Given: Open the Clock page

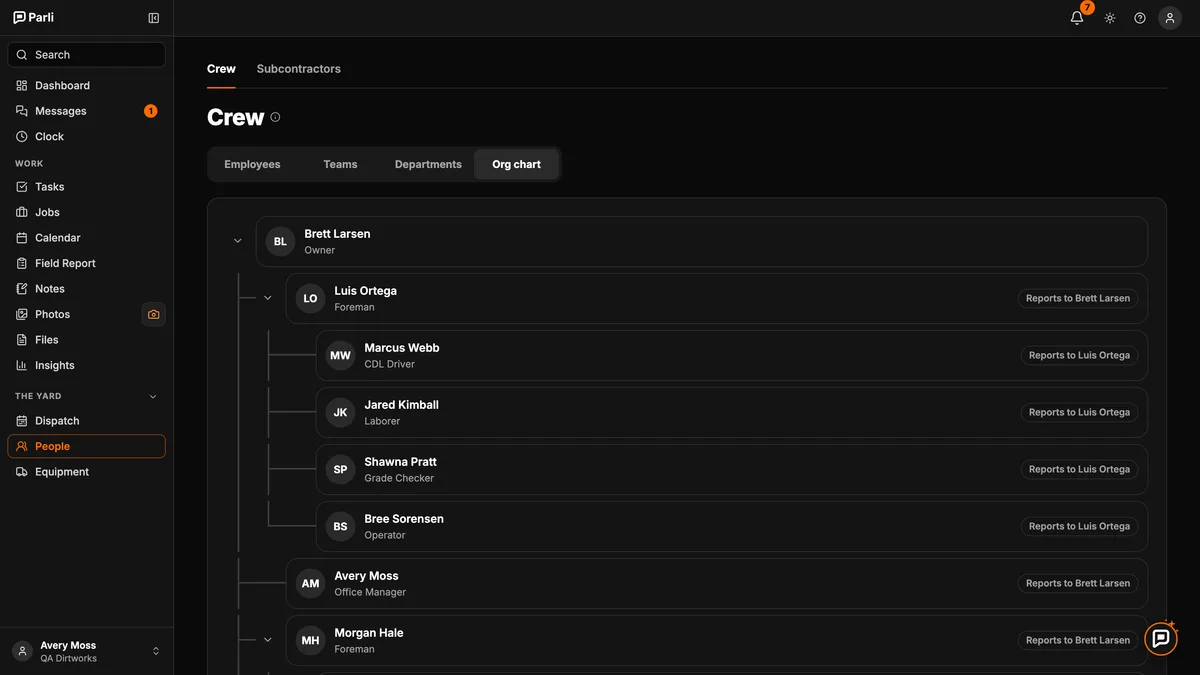Looking at the screenshot, I should [86, 137].
